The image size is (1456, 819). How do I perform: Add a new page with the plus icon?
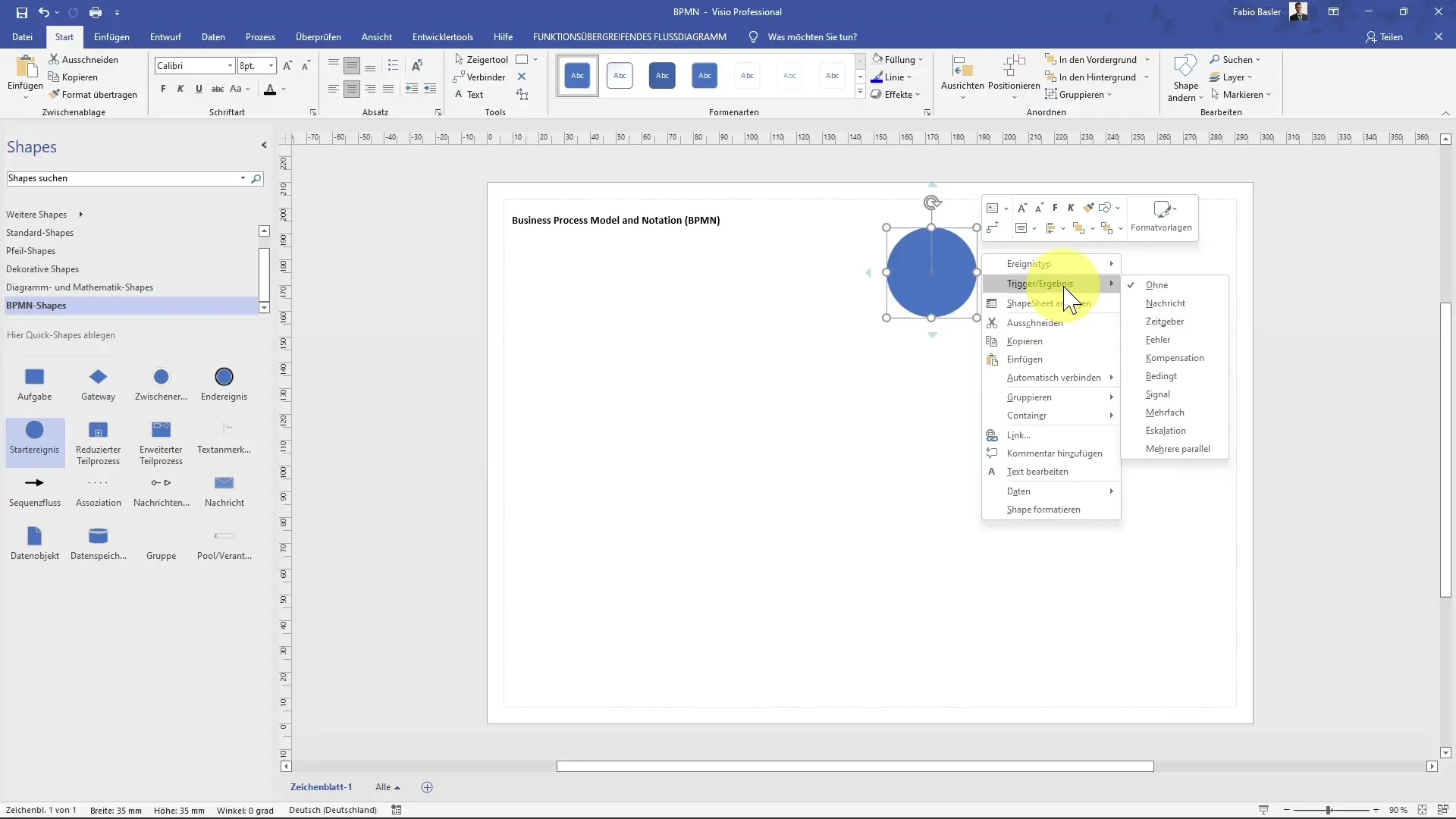[427, 787]
